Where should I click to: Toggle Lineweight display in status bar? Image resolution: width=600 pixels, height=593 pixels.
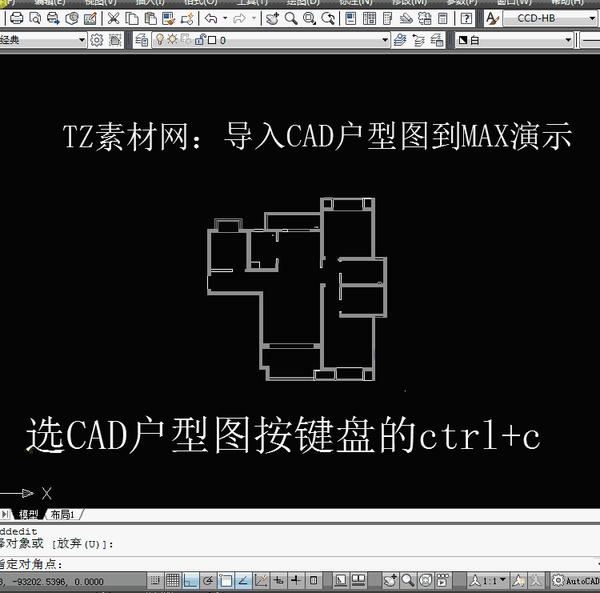pos(296,581)
